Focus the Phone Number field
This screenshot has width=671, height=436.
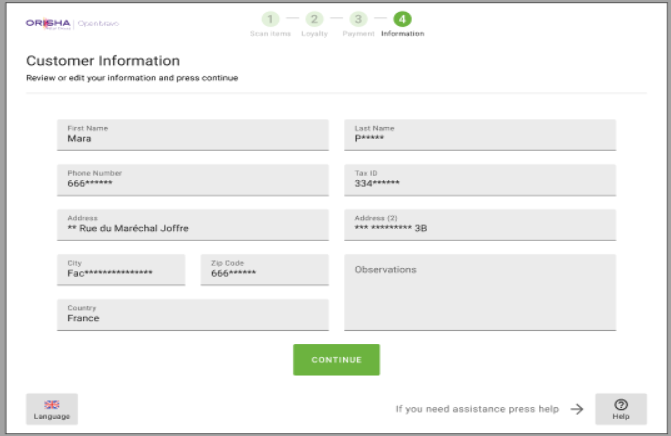[x=192, y=180]
